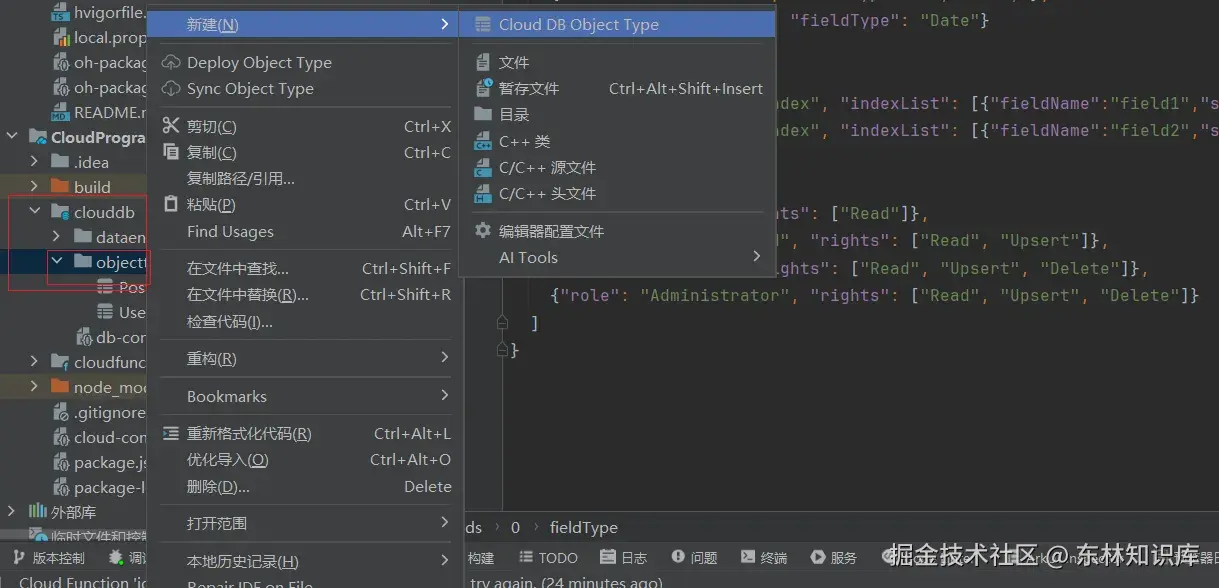Click the Sync Object Type cloud icon

click(171, 88)
